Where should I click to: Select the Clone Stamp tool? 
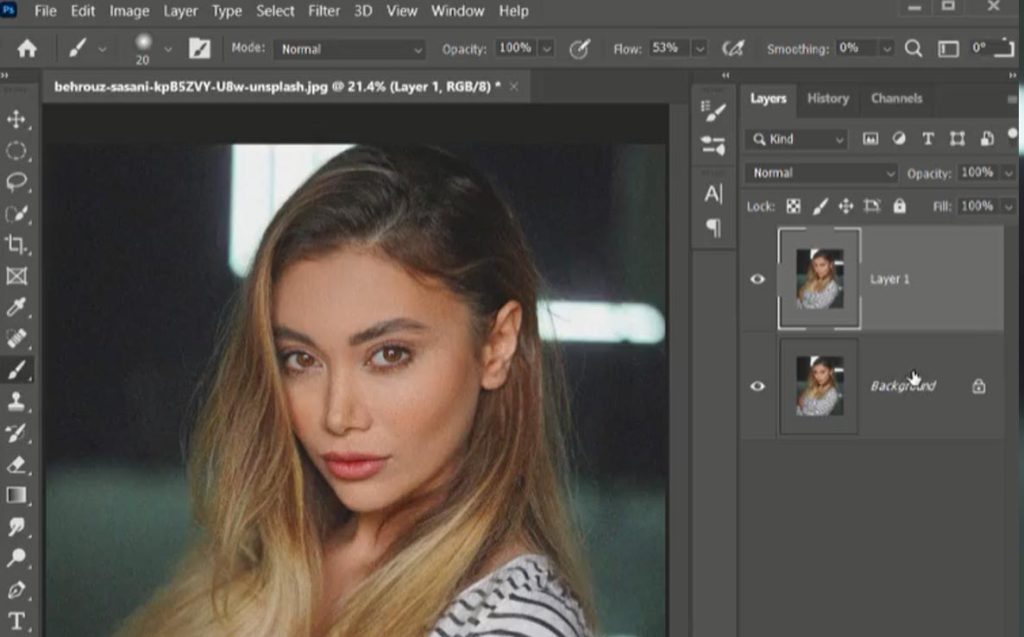click(x=17, y=401)
